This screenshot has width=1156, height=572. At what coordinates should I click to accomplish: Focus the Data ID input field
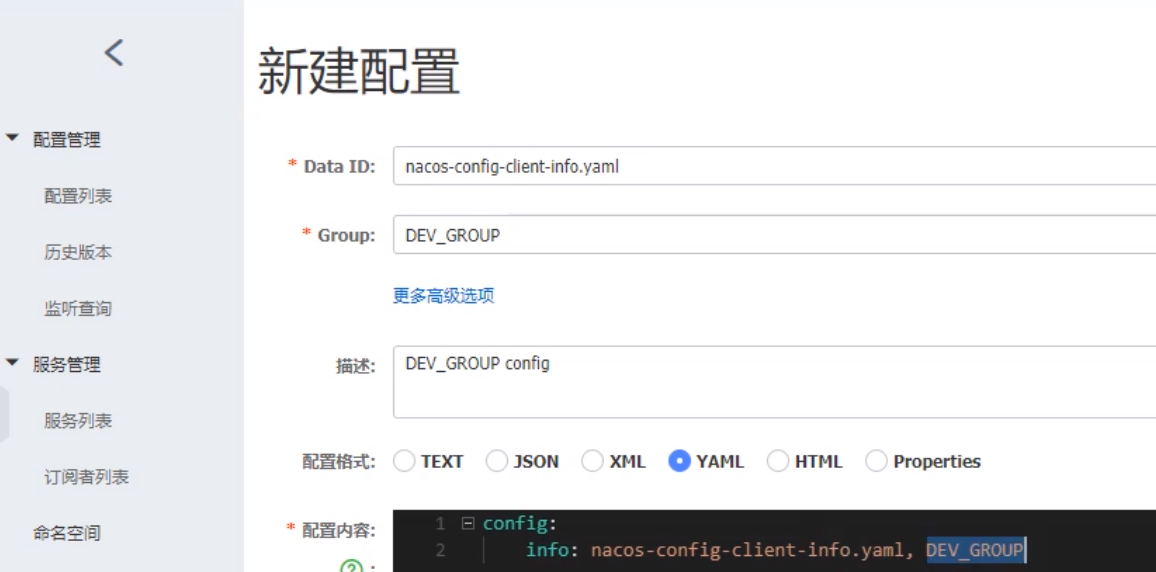coord(774,166)
